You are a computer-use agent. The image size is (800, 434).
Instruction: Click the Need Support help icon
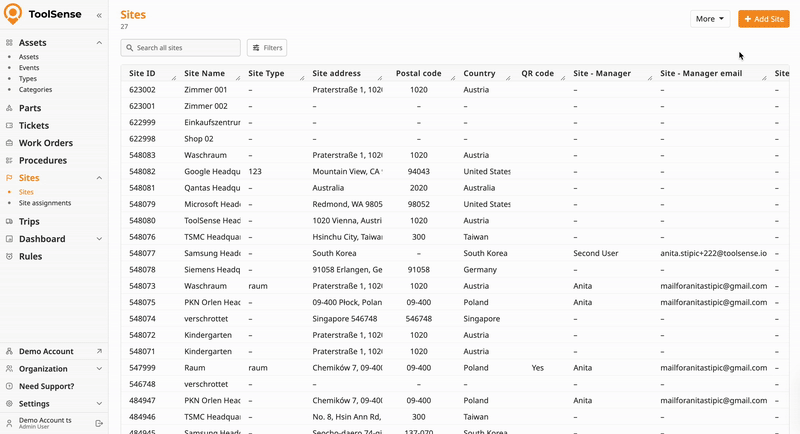[x=9, y=386]
